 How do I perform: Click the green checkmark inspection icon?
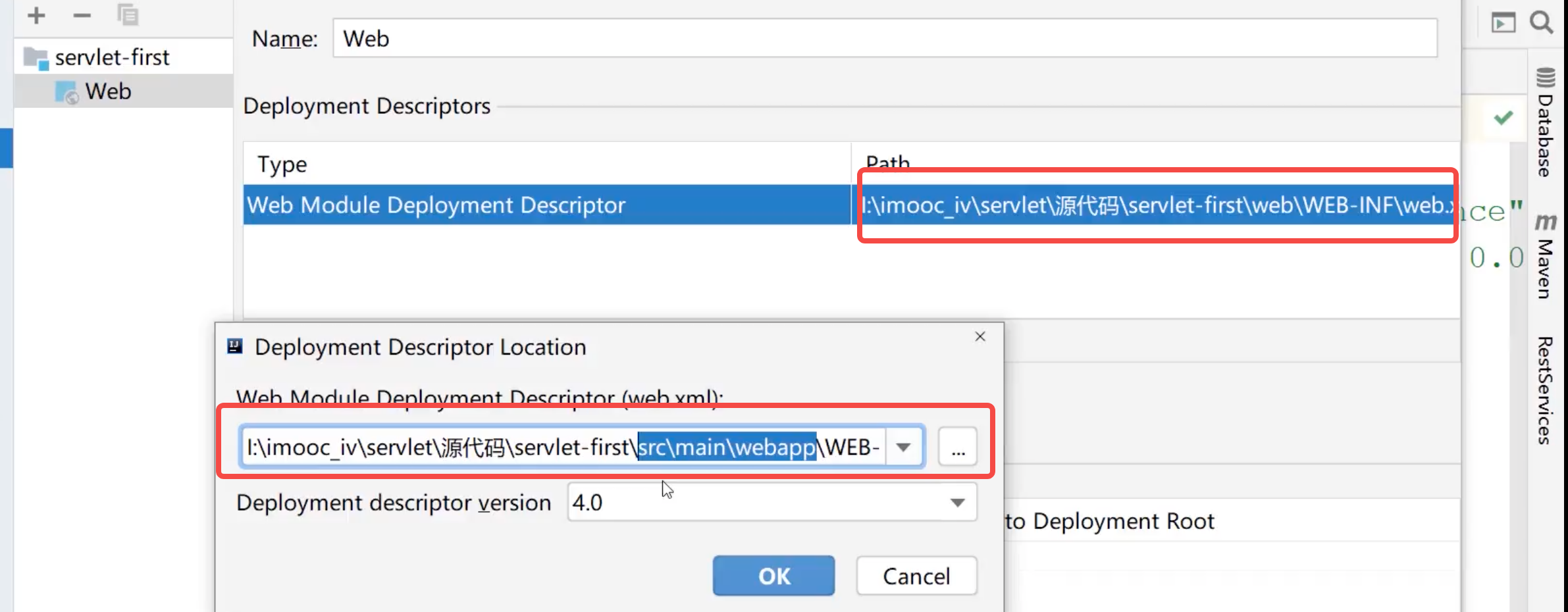tap(1503, 118)
